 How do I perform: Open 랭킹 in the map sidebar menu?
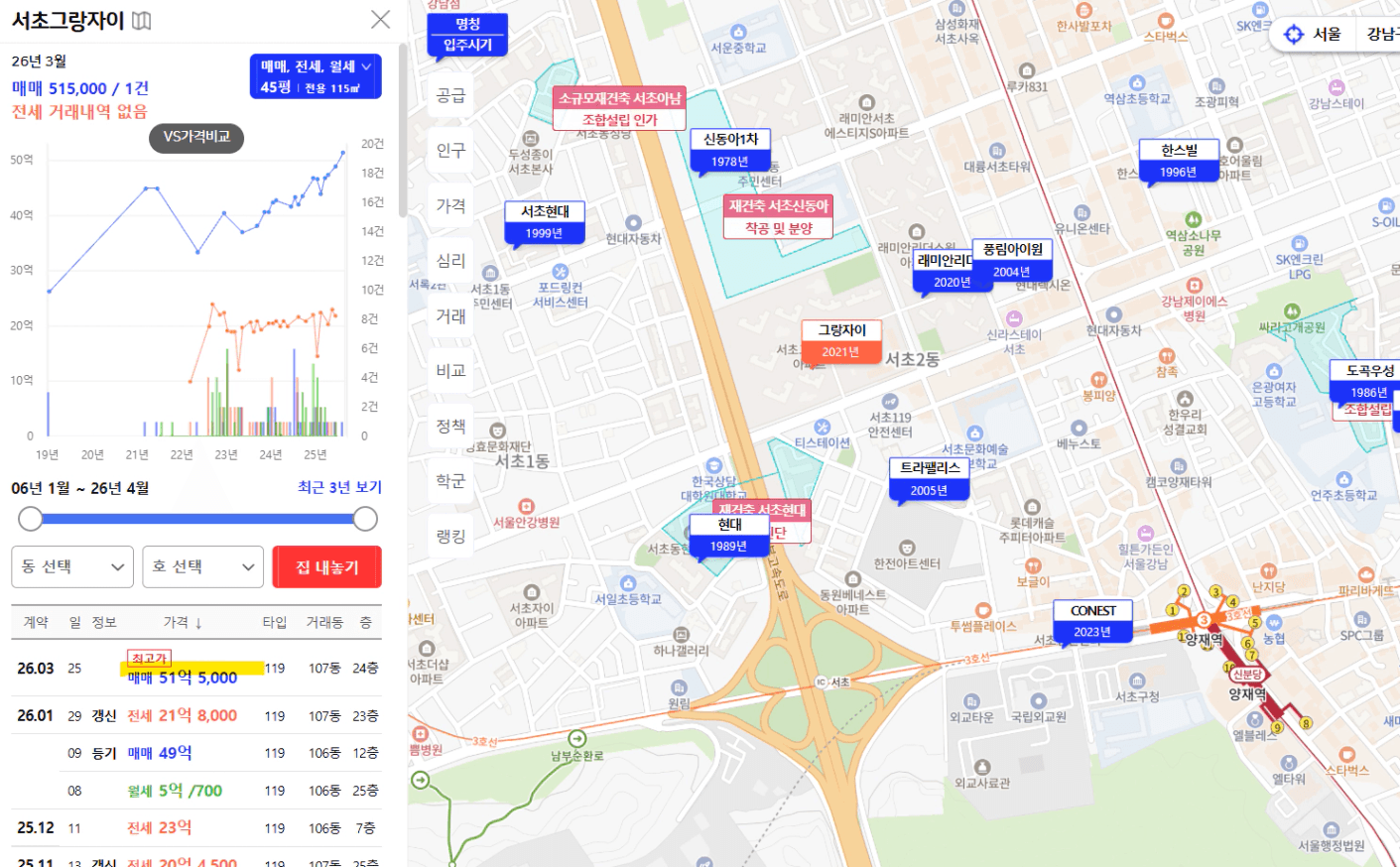[x=450, y=537]
